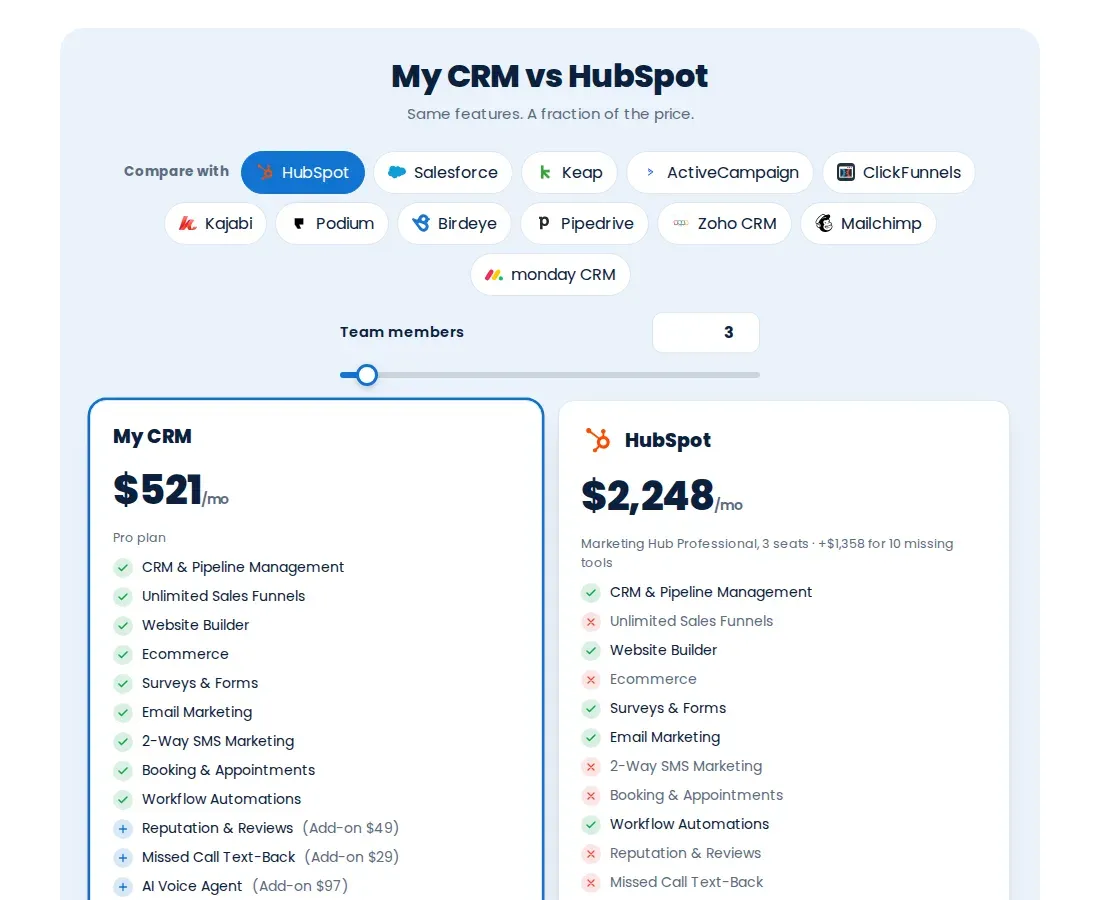Click the red X beside HubSpot Booking & Appointments
This screenshot has width=1100, height=900.
point(591,795)
